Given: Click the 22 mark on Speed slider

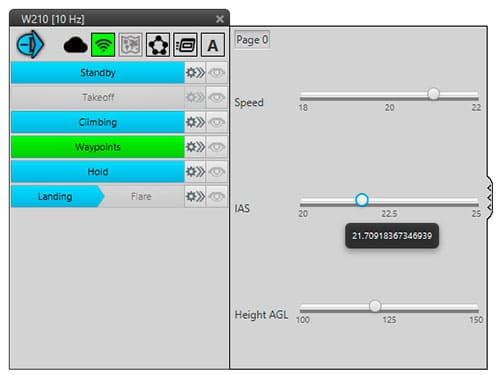Looking at the screenshot, I should point(476,107).
